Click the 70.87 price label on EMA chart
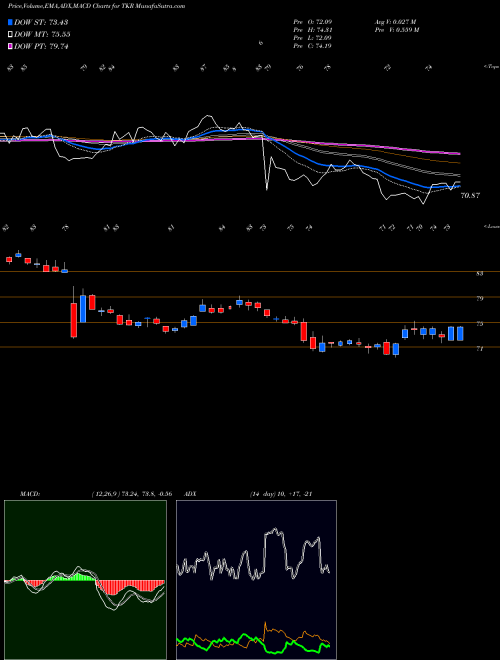This screenshot has height=660, width=500. pyautogui.click(x=470, y=196)
